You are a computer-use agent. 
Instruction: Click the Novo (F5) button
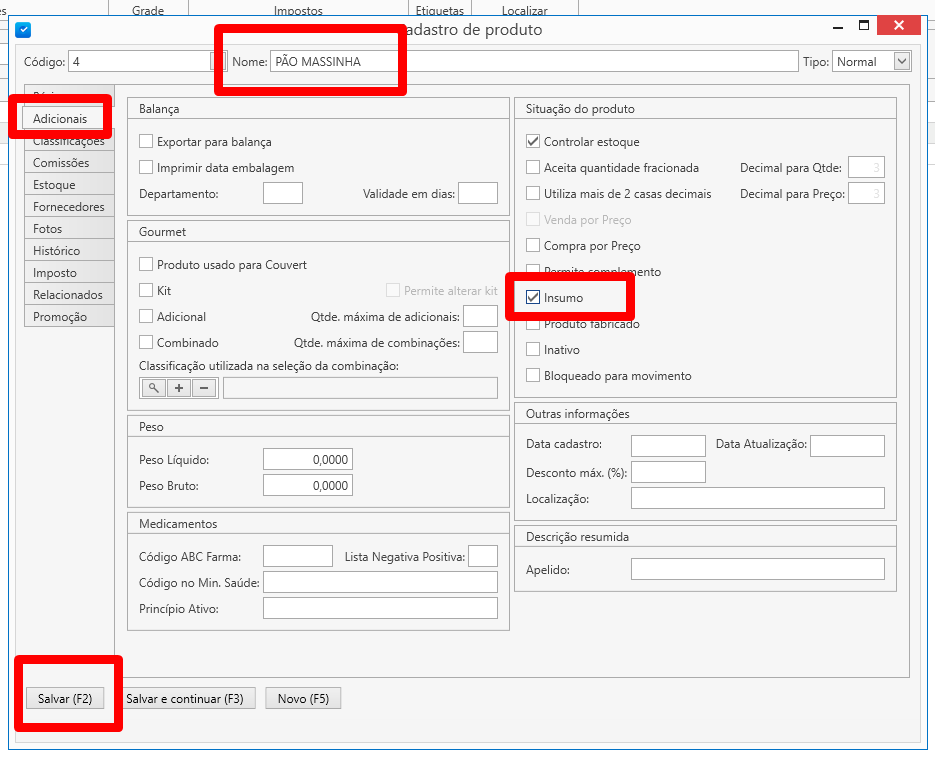pyautogui.click(x=303, y=699)
